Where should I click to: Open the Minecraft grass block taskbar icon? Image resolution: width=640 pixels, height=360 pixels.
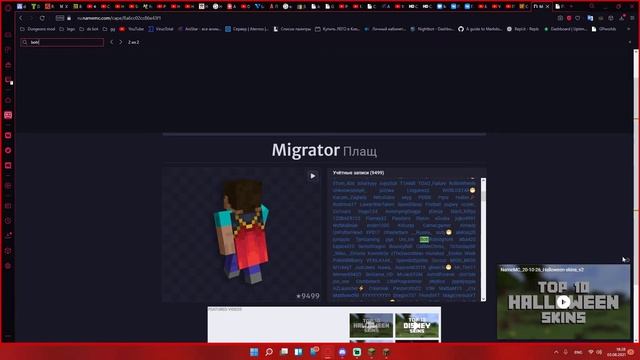point(371,352)
